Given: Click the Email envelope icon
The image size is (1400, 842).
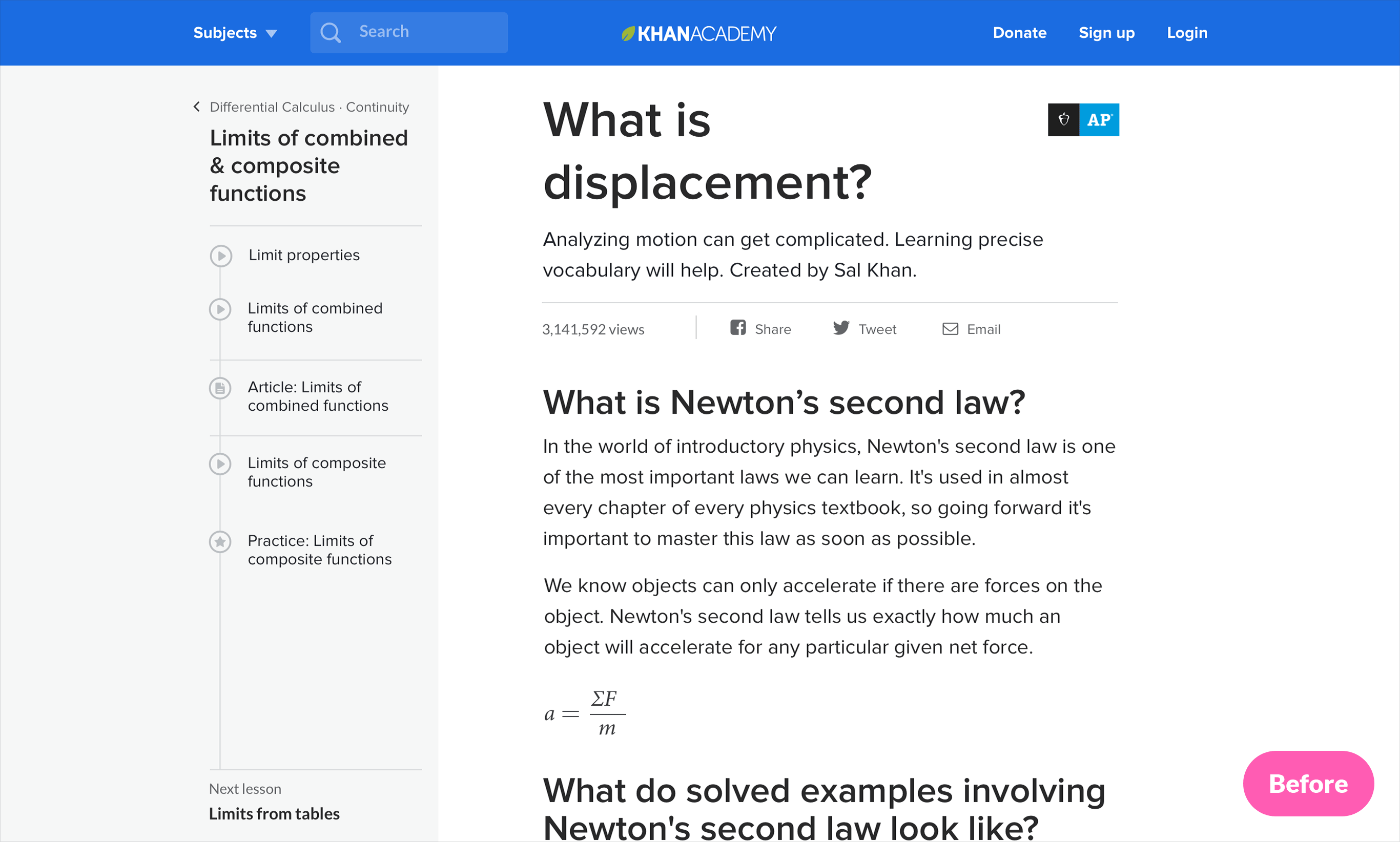Looking at the screenshot, I should tap(950, 328).
